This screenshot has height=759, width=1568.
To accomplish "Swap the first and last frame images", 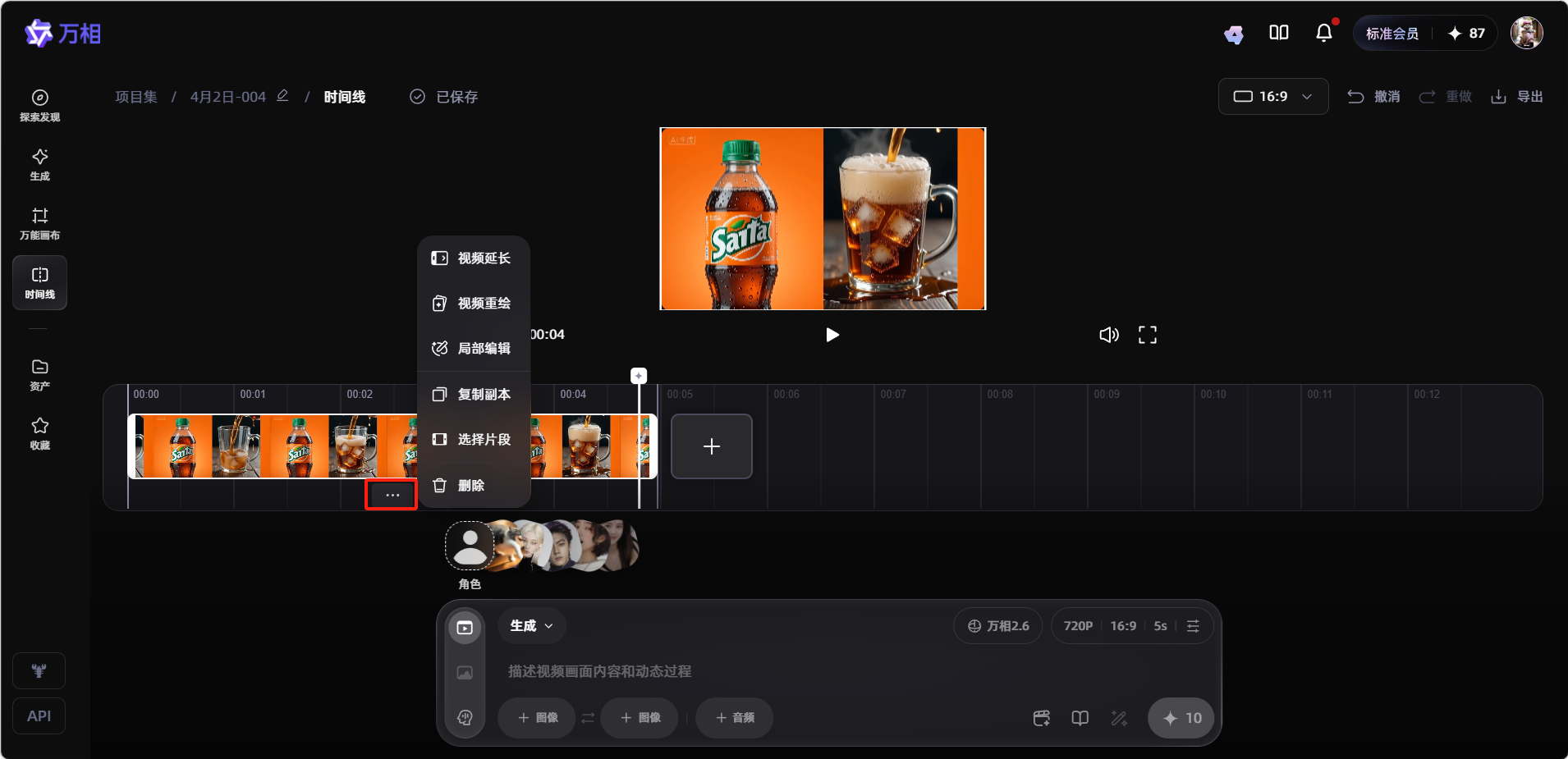I will [588, 718].
